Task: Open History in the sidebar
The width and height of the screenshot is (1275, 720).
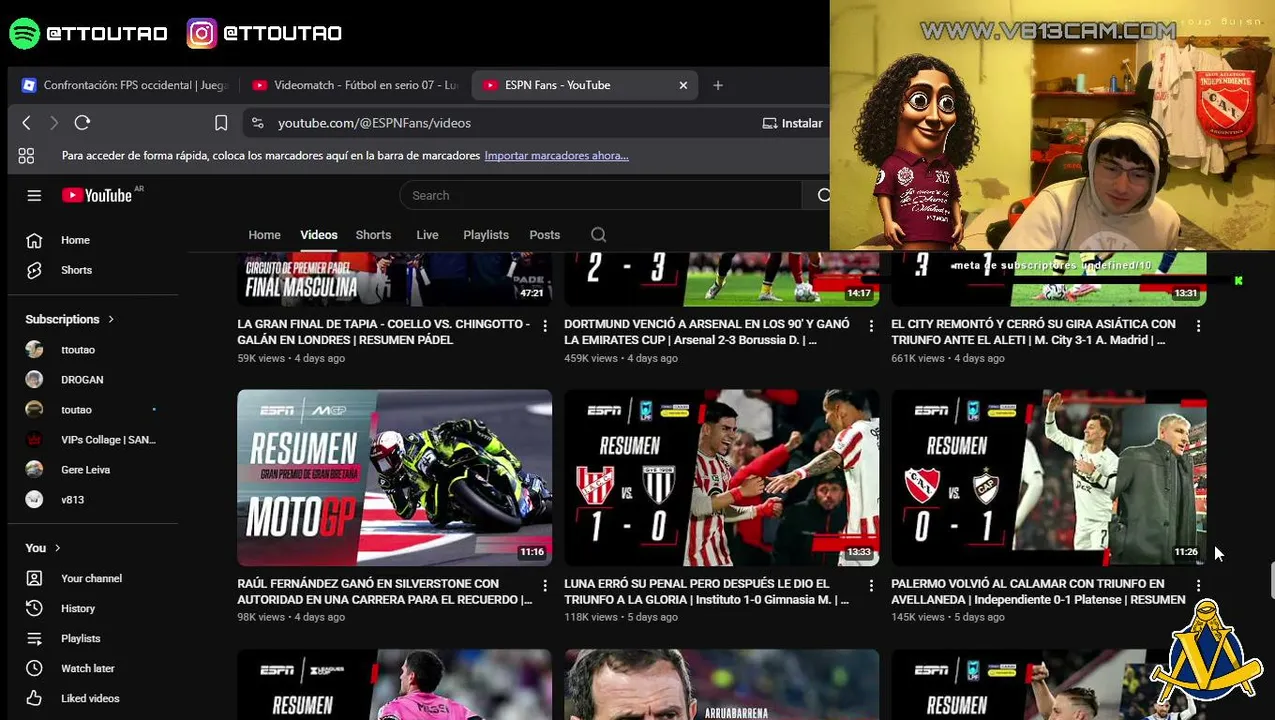Action: (x=77, y=608)
